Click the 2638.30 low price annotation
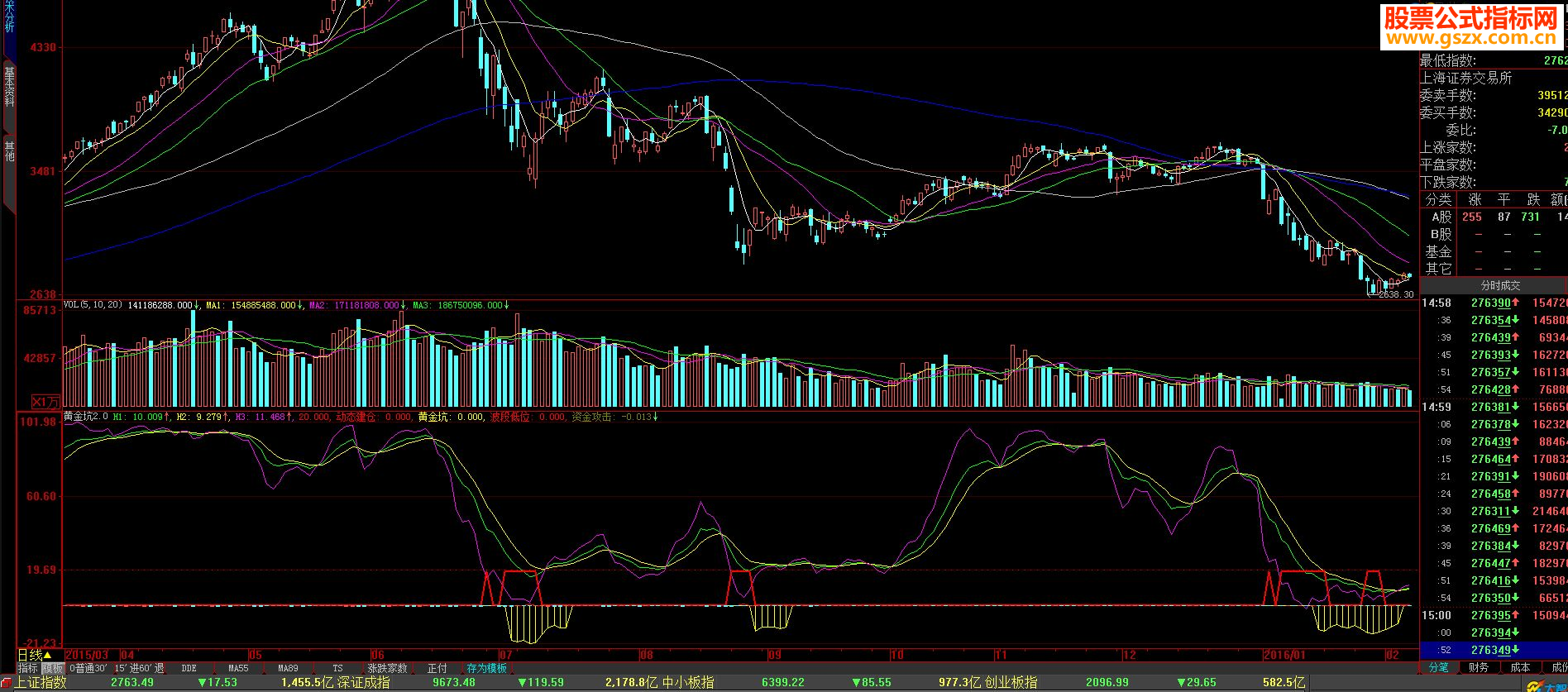 [1396, 294]
